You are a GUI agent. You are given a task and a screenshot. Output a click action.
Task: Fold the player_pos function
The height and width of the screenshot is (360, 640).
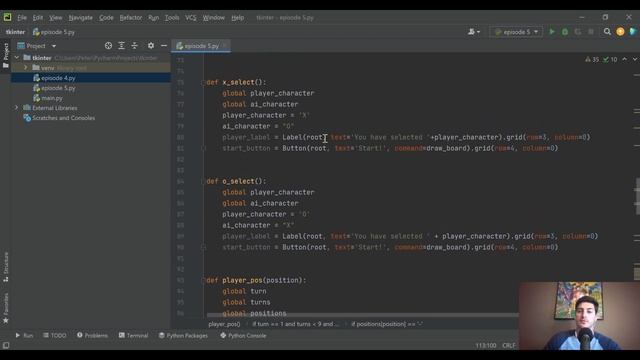click(x=203, y=280)
